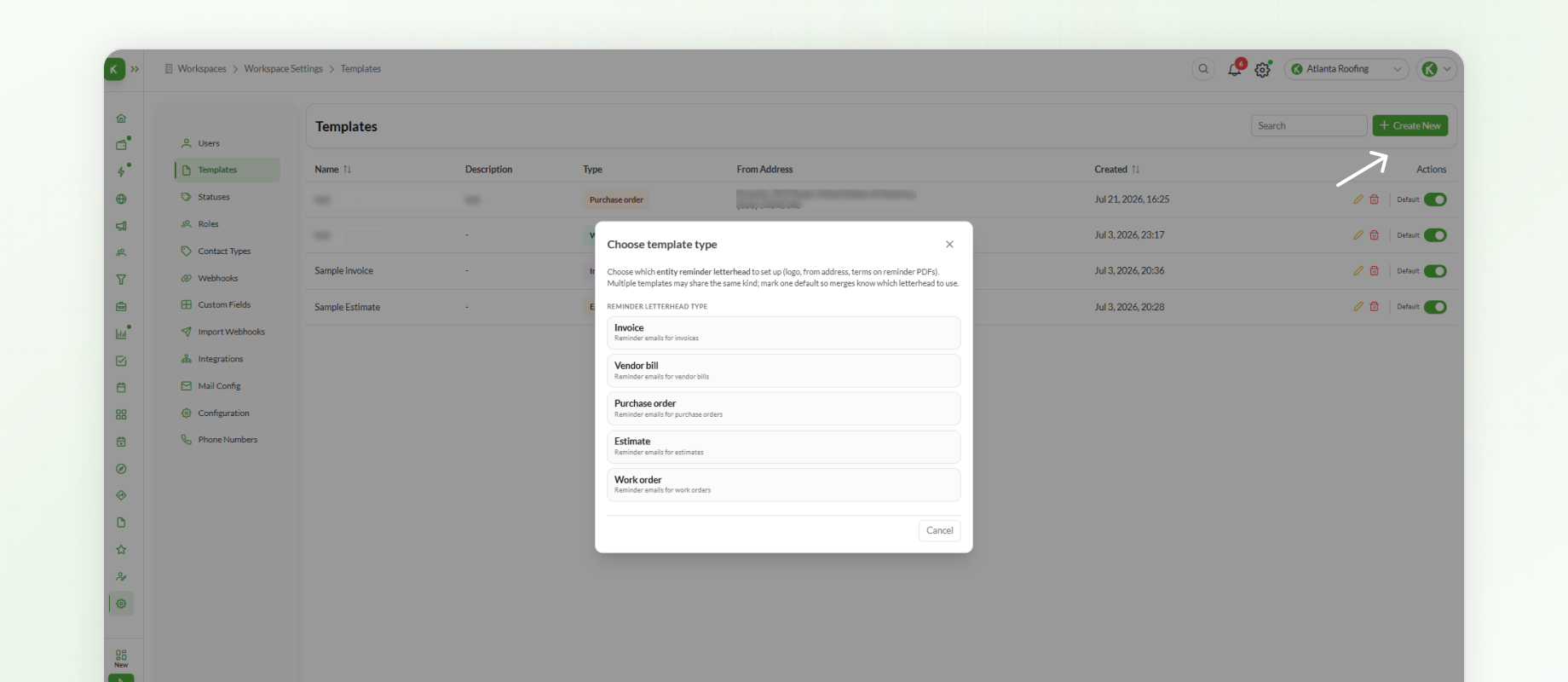
Task: Click the Sample Estimate template name
Action: click(x=348, y=307)
